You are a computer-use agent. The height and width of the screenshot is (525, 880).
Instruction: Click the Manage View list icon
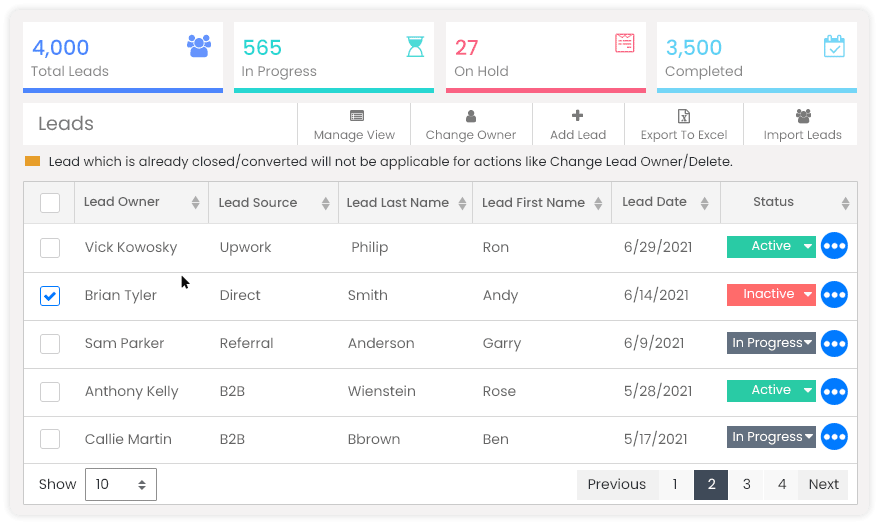point(357,116)
